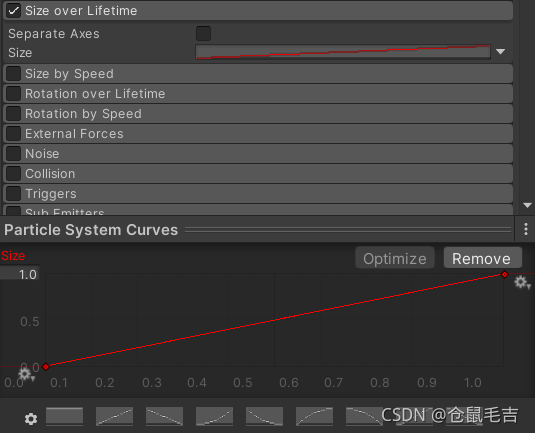535x433 pixels.
Task: Apply the linear descending curve preset
Action: [x=164, y=416]
